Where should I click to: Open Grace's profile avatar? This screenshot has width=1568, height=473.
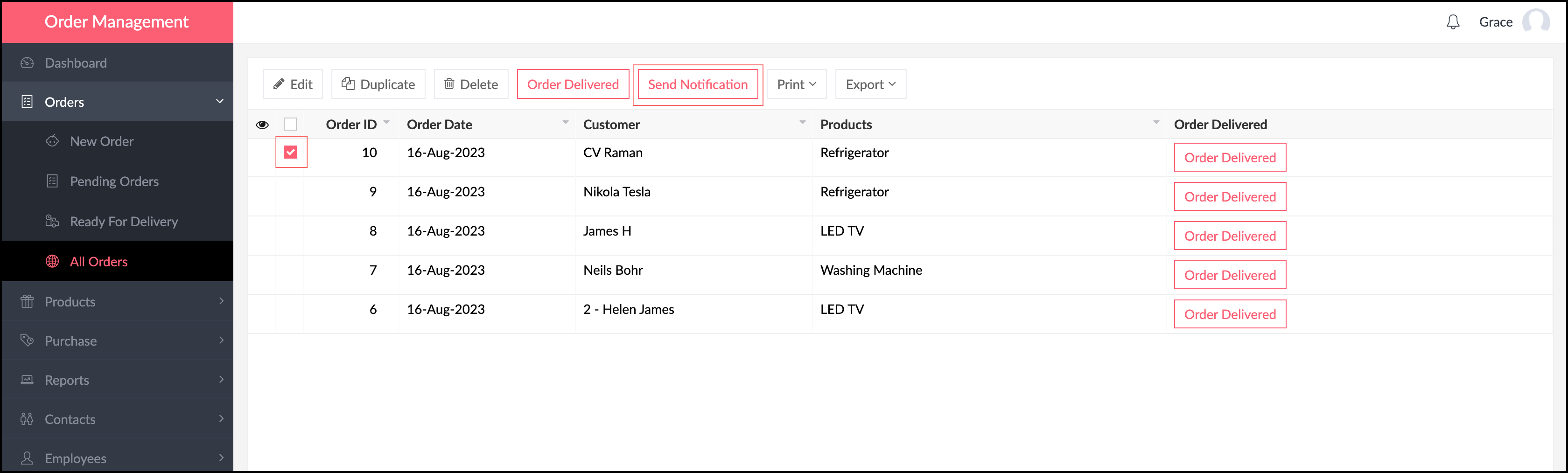point(1535,22)
